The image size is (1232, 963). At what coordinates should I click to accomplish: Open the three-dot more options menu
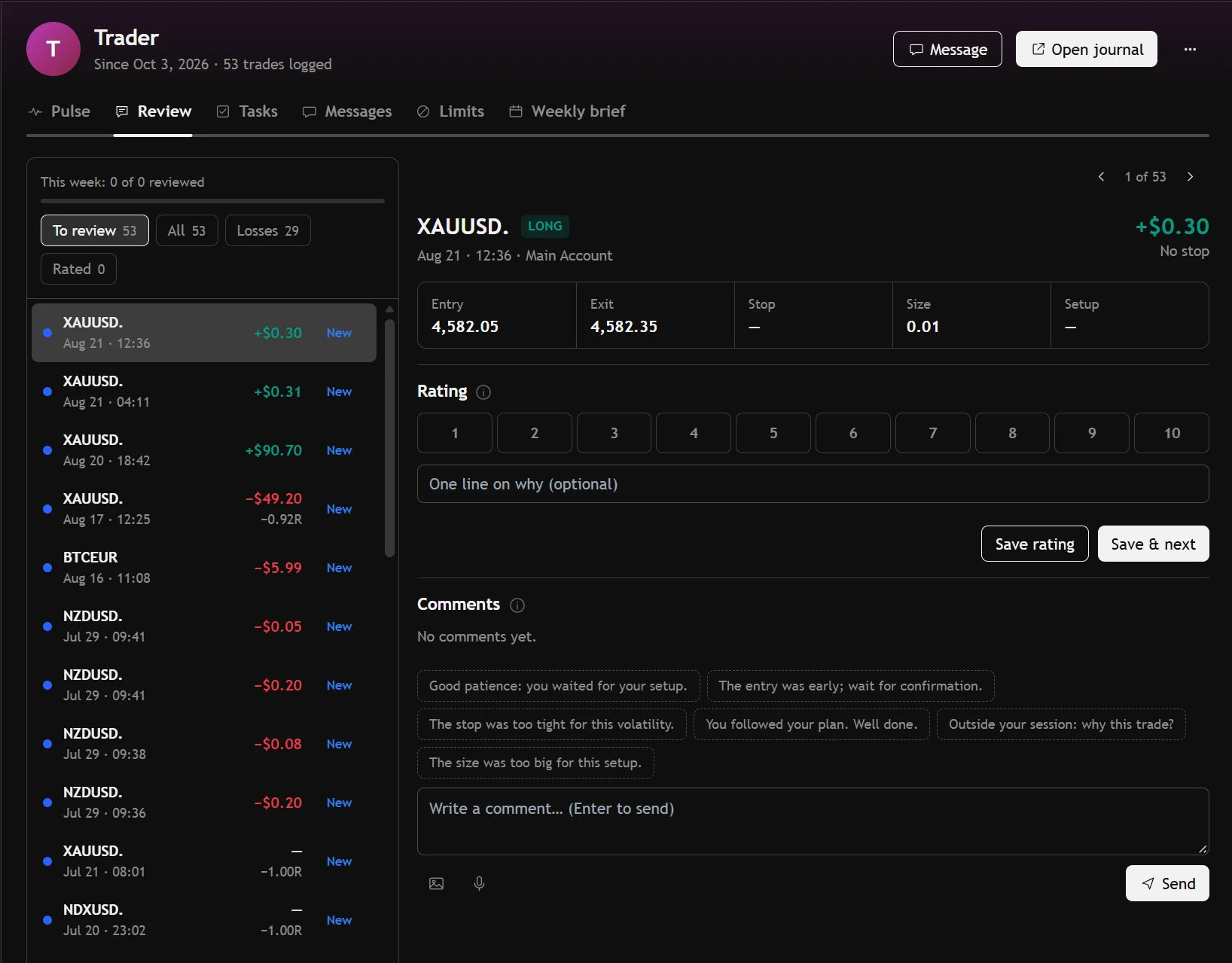1190,50
